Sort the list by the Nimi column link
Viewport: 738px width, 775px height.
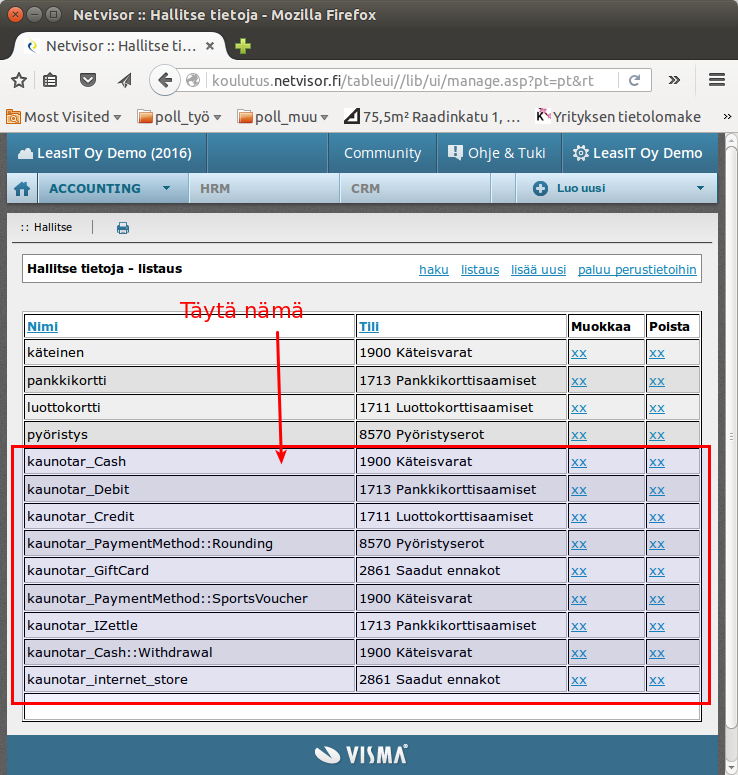42,326
